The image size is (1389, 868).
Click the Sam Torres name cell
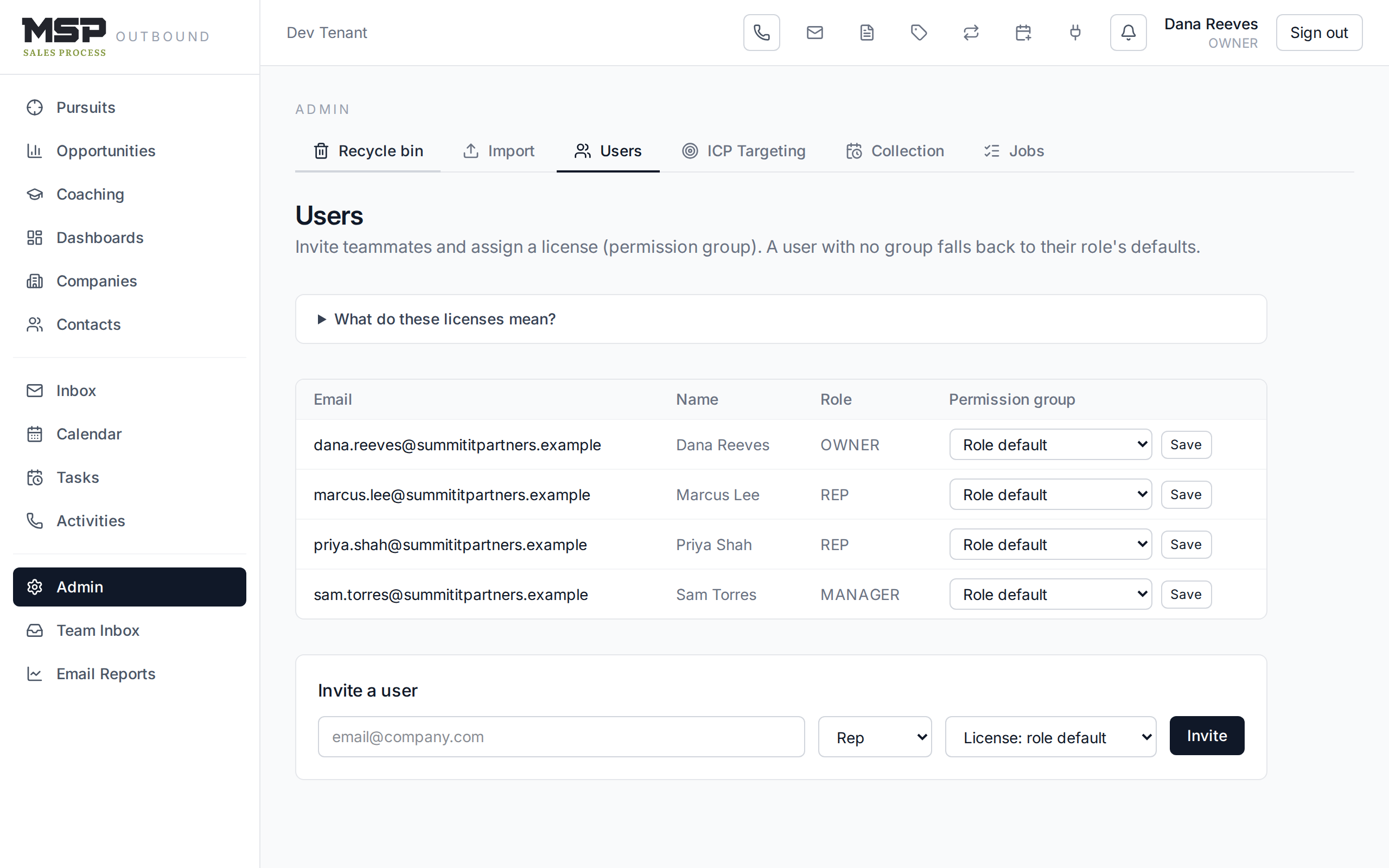(x=716, y=595)
